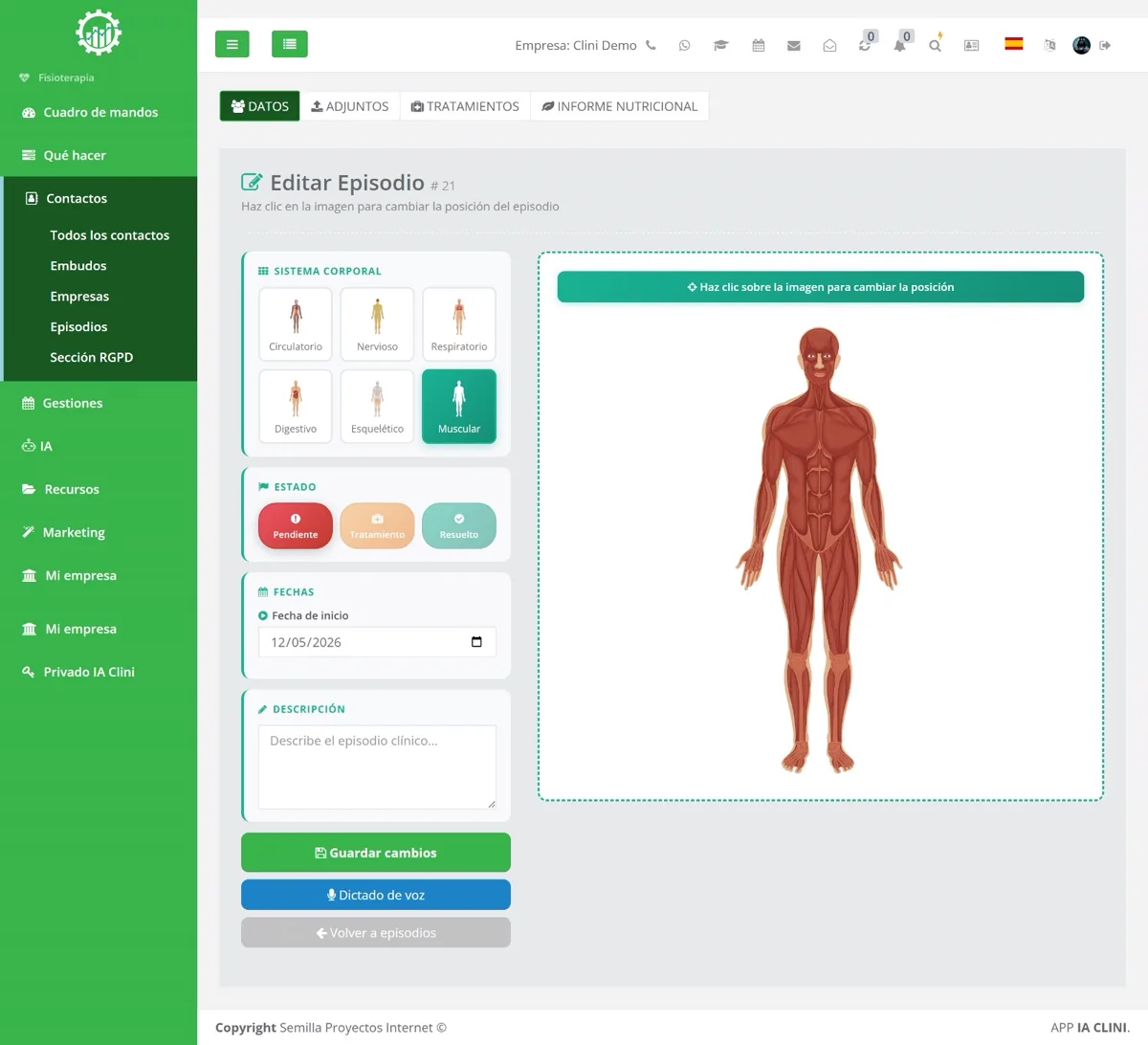Image resolution: width=1148 pixels, height=1045 pixels.
Task: Click Dictado de voz button
Action: coord(376,895)
